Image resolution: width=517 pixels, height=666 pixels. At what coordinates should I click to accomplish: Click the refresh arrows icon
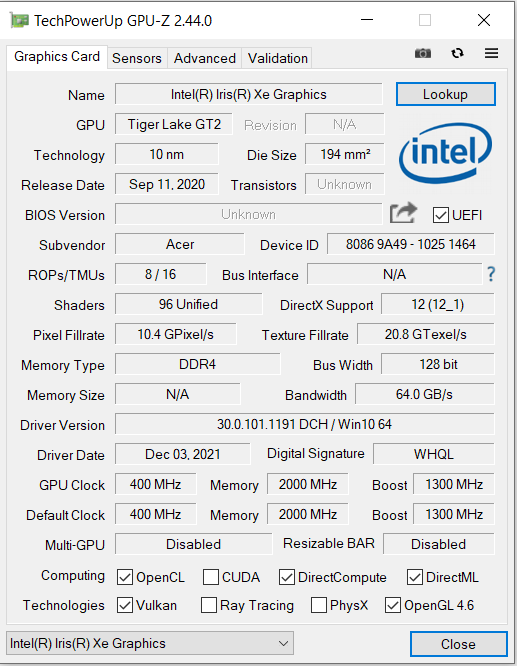click(458, 53)
